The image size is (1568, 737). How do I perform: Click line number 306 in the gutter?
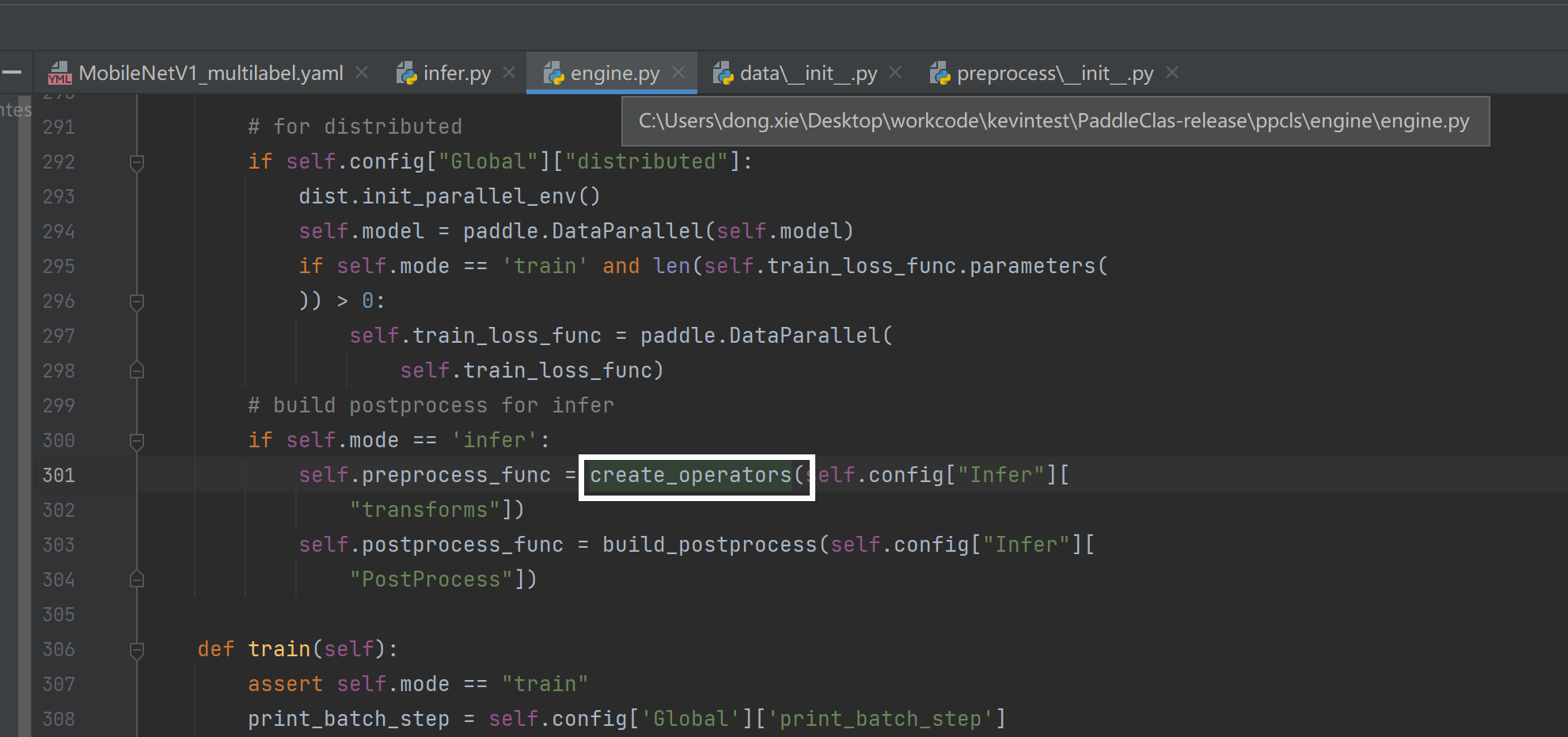(x=59, y=649)
